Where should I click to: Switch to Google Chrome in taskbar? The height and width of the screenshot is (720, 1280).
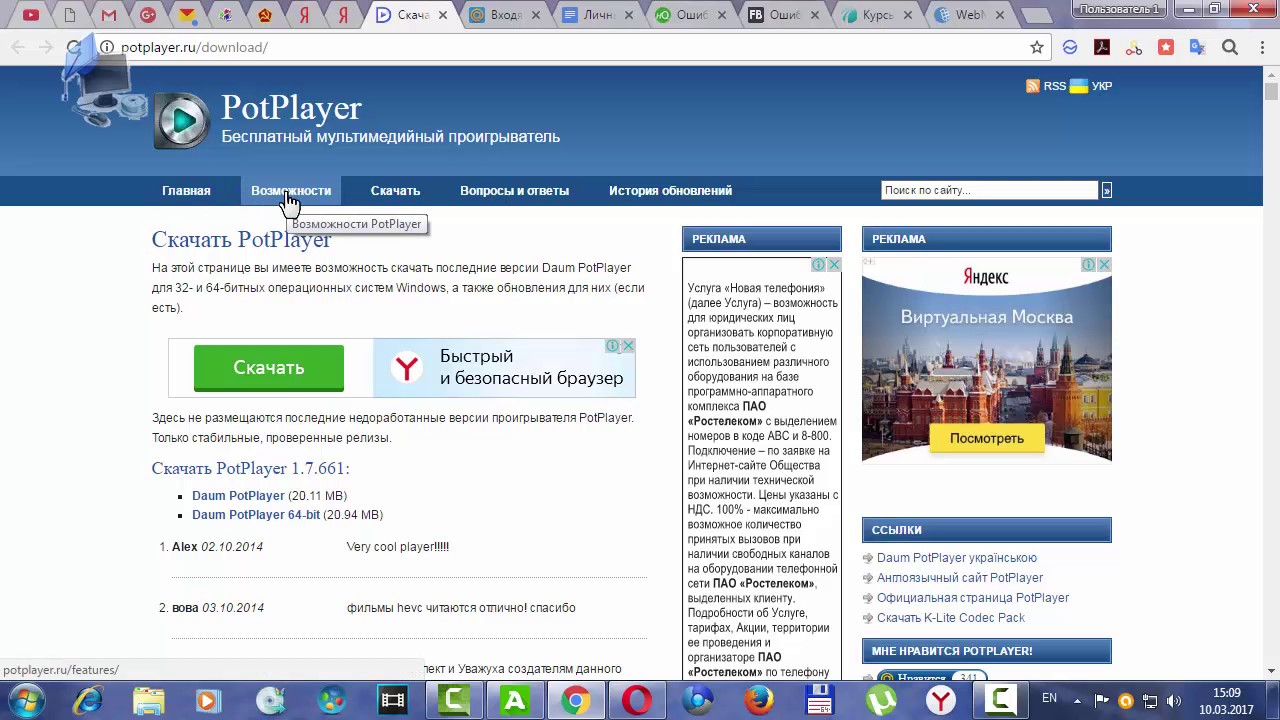click(576, 700)
